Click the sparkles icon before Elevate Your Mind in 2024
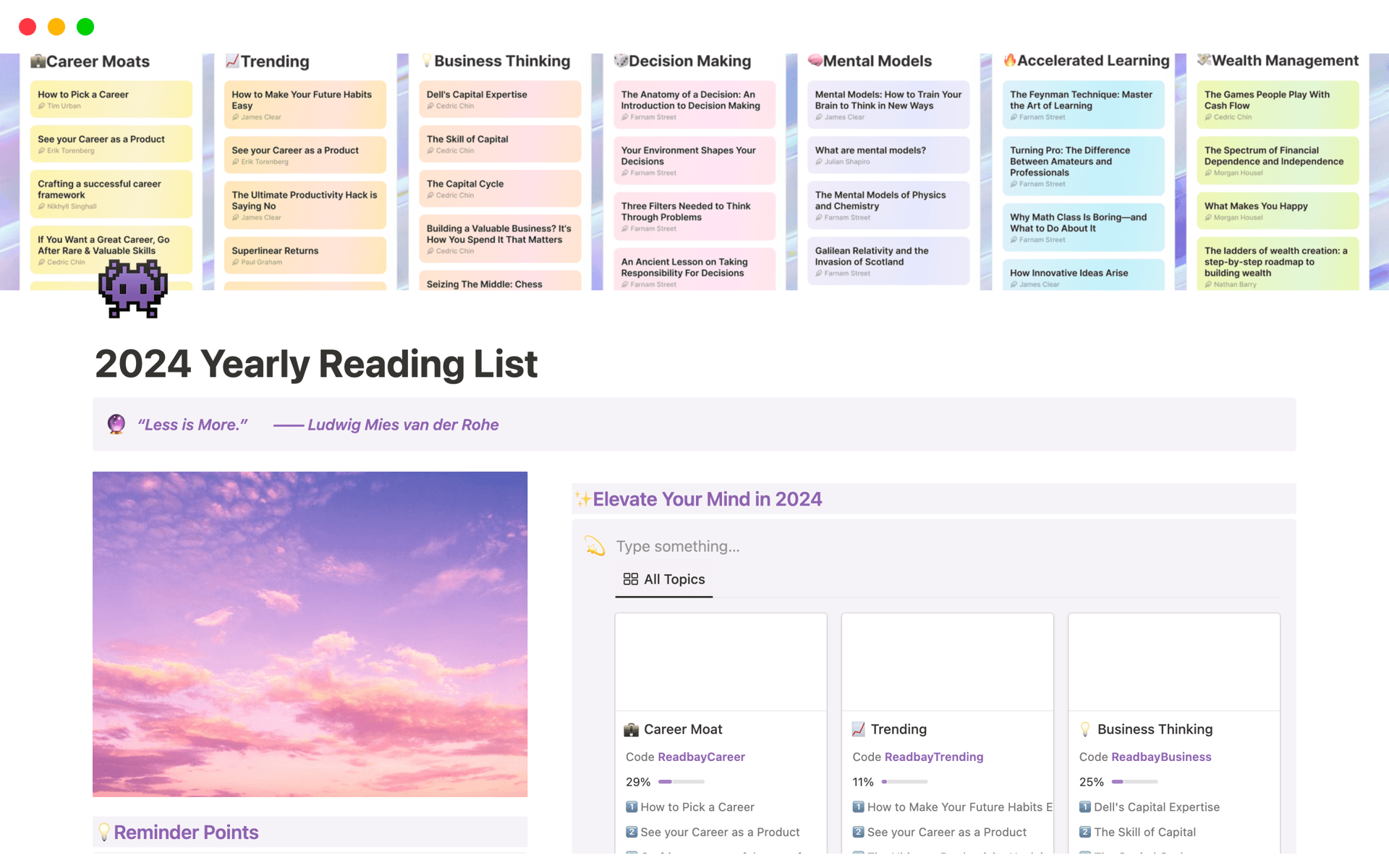1389x868 pixels. (583, 498)
